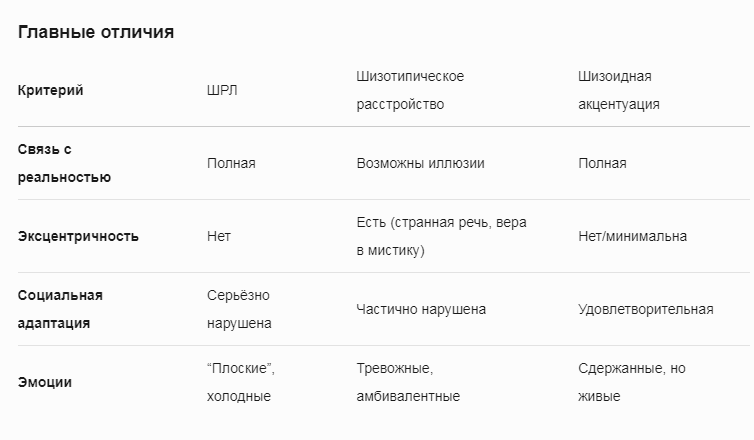Select the Серьёзно нарушена cell
The width and height of the screenshot is (754, 440).
click(x=239, y=309)
